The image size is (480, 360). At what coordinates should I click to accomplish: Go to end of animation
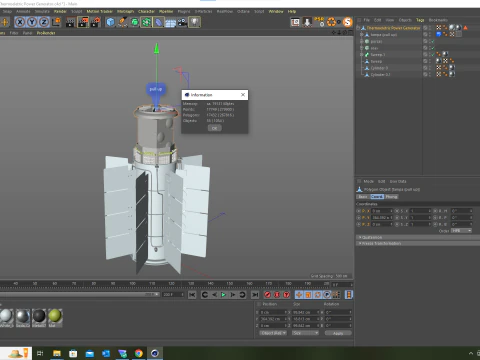click(255, 295)
